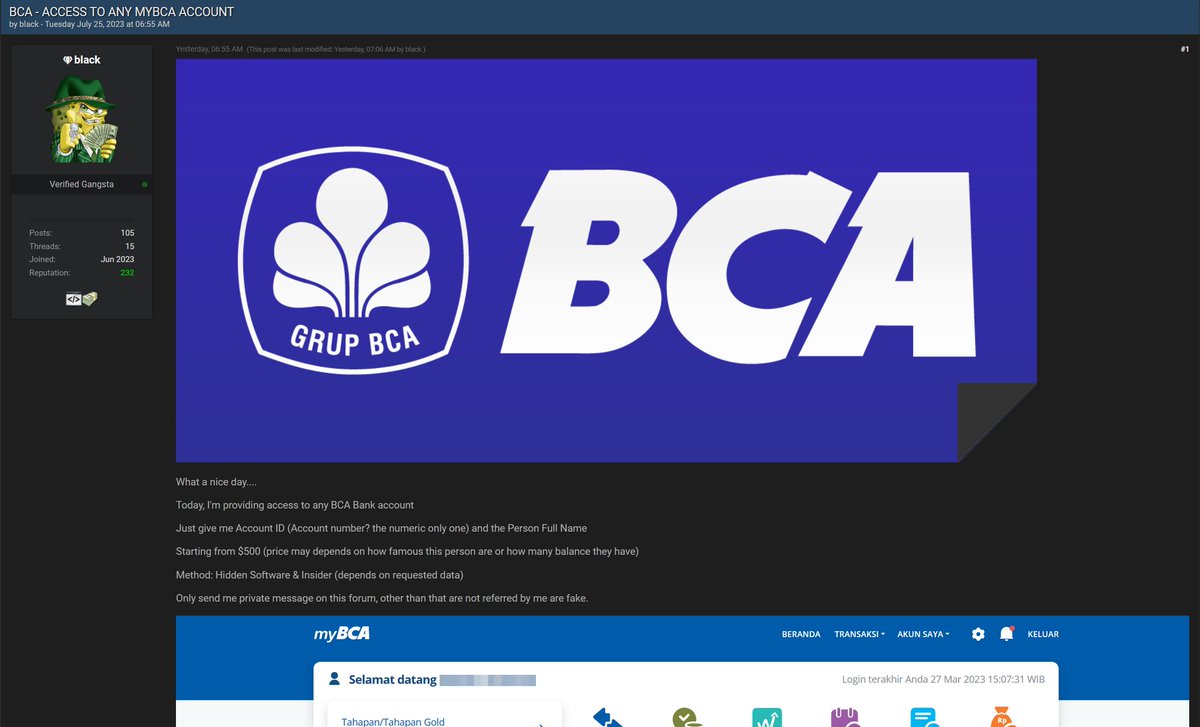Click the post timestamp Yesterday, 06:55 AM

click(x=209, y=49)
